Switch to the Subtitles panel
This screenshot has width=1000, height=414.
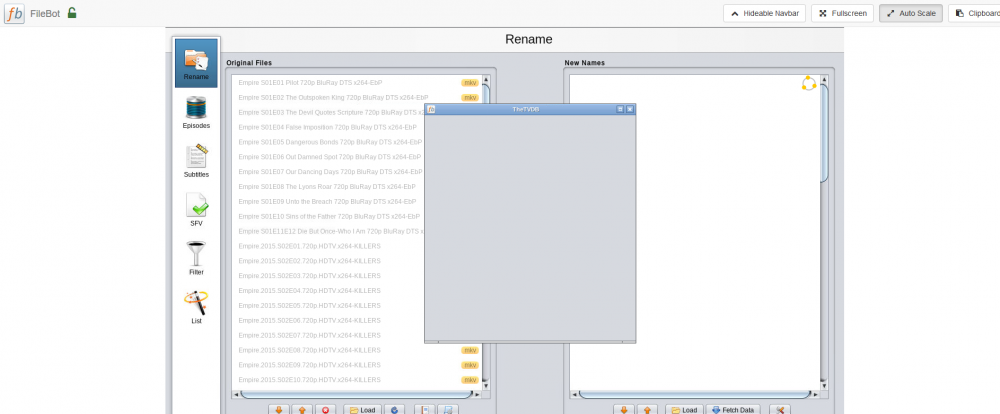click(x=196, y=161)
